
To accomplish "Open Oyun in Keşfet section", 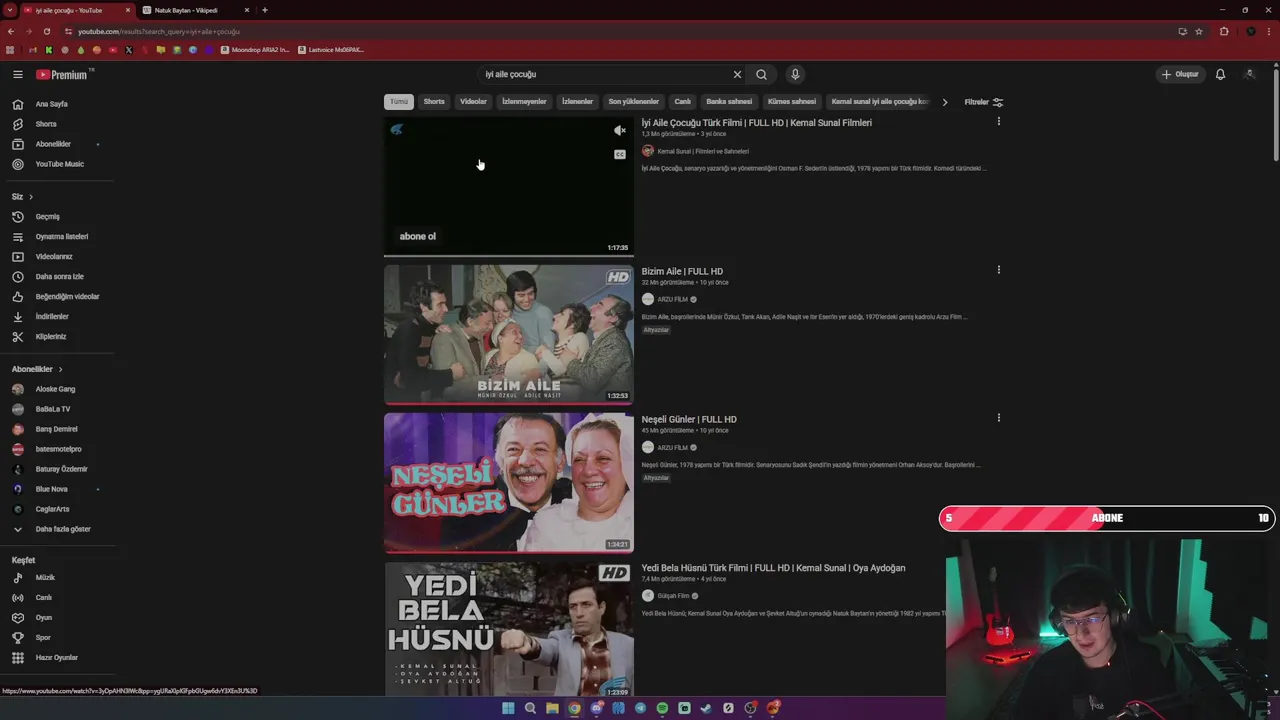I will (x=43, y=617).
